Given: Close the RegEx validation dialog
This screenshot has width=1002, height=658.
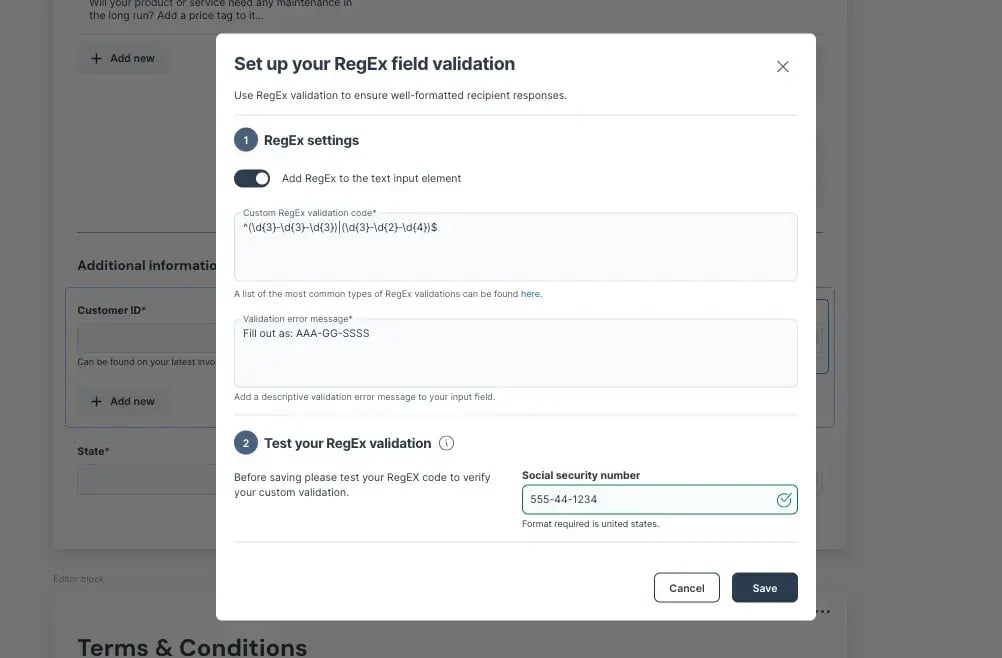Looking at the screenshot, I should click(783, 66).
